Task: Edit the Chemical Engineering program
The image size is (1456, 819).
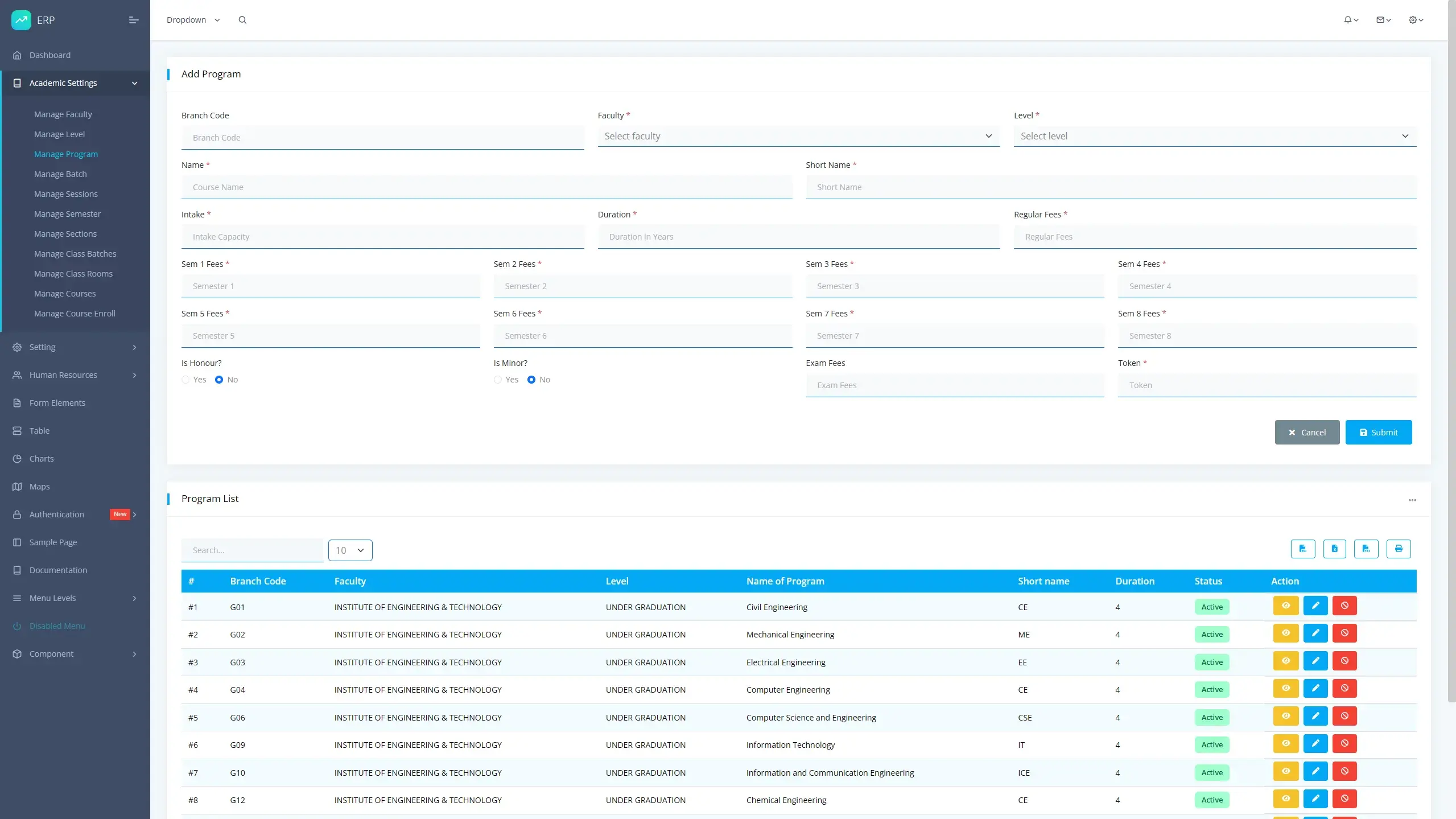Action: (1315, 799)
